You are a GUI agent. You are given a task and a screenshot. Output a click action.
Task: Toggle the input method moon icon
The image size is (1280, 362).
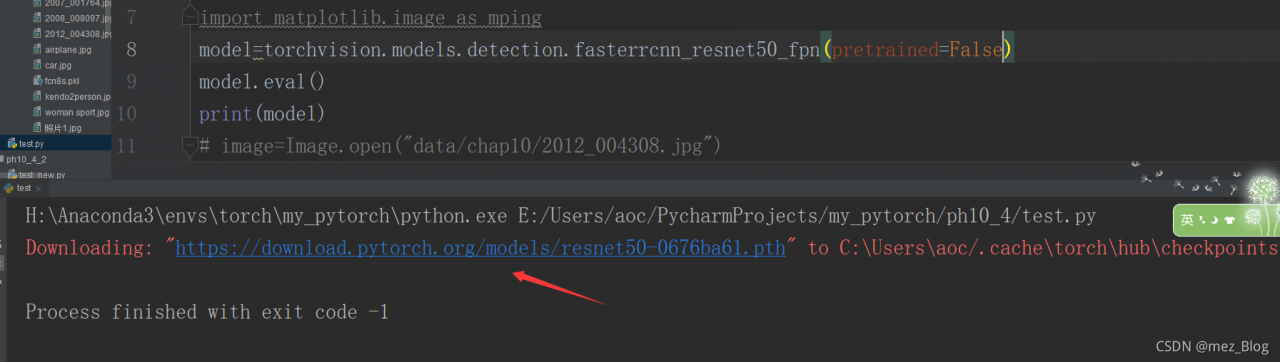point(1213,220)
